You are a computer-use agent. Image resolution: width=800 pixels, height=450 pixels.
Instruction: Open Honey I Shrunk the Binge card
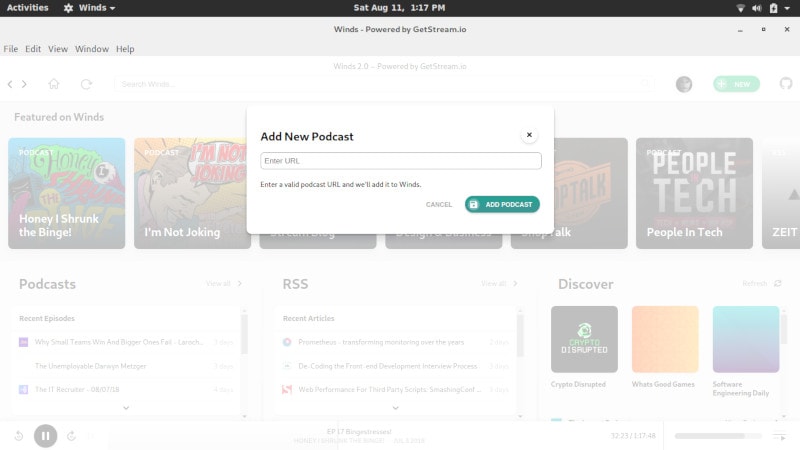66,193
